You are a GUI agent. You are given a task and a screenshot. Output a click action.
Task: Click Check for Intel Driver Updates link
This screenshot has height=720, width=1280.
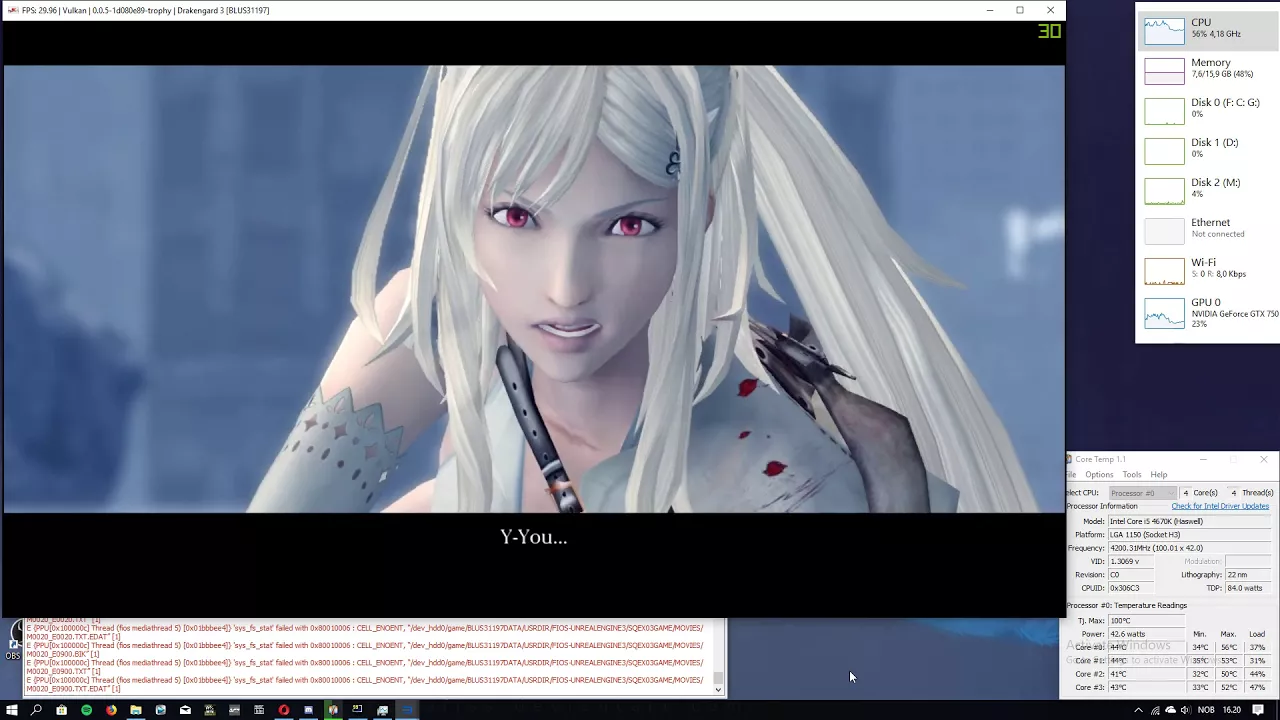click(x=1220, y=506)
